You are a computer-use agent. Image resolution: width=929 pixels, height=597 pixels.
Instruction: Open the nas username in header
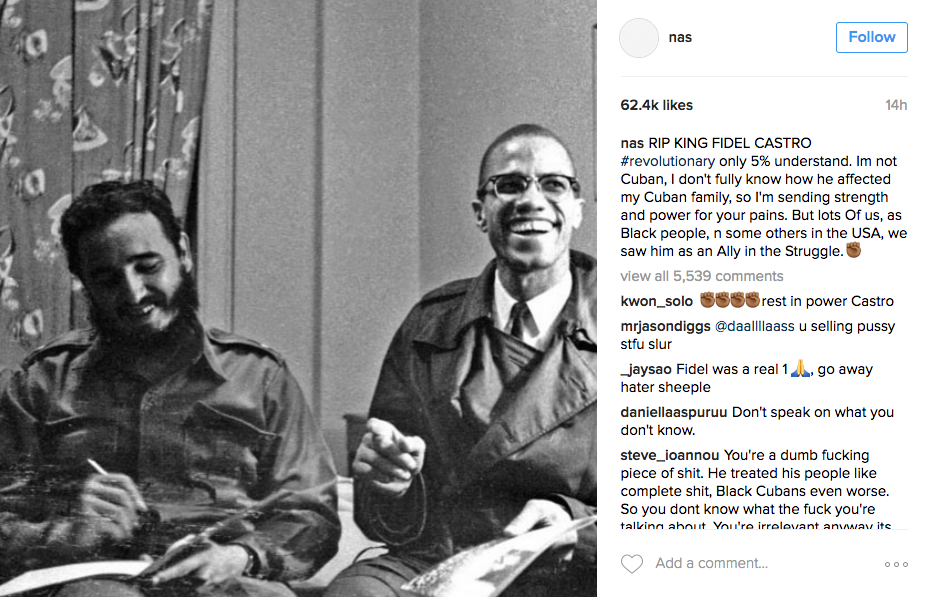(680, 37)
